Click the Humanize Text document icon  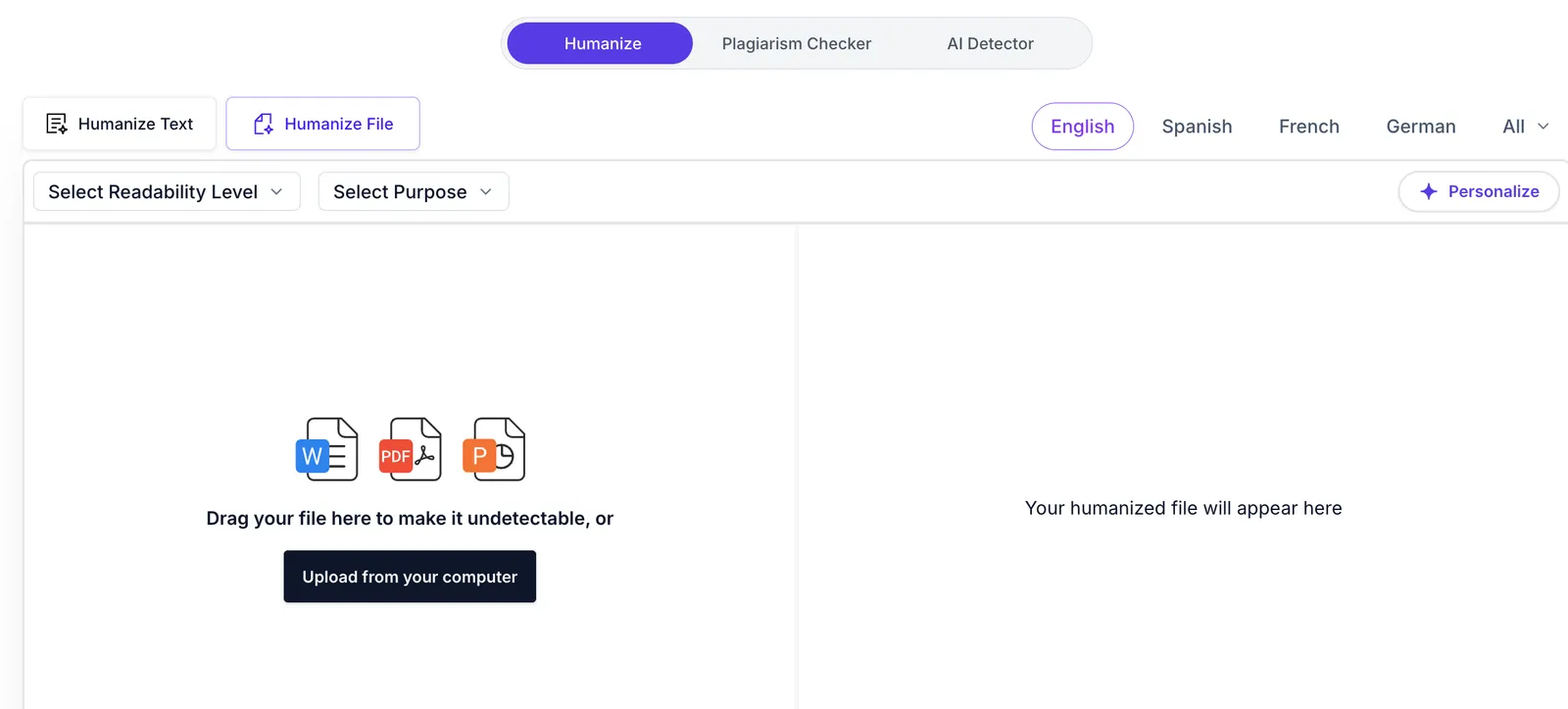[57, 124]
